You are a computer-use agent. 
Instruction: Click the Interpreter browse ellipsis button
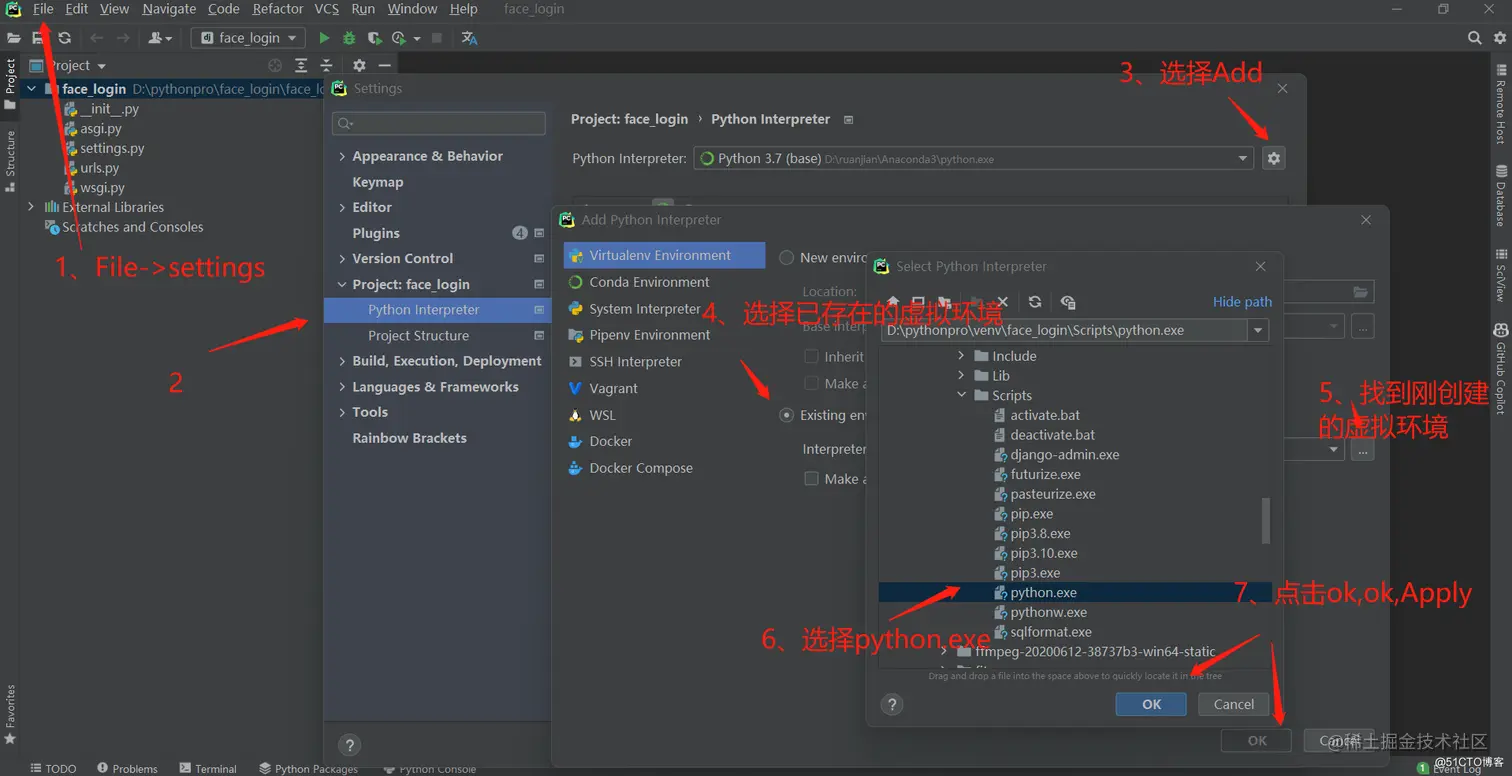(1362, 450)
